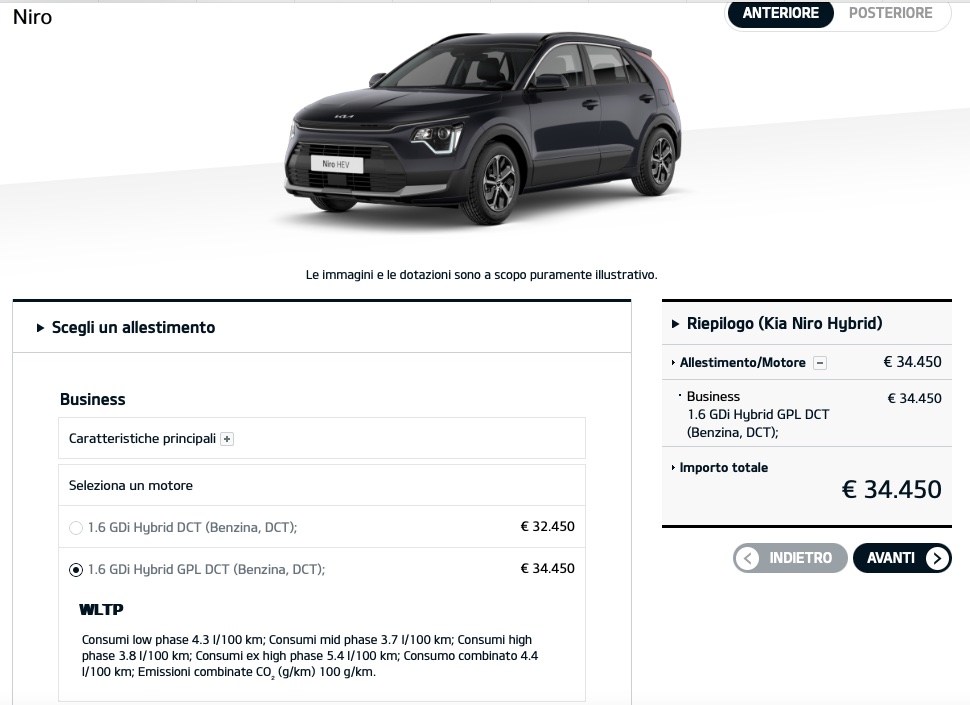Select the 1.6 GDi Hybrid DCT engine radio
The height and width of the screenshot is (705, 970).
(x=75, y=528)
